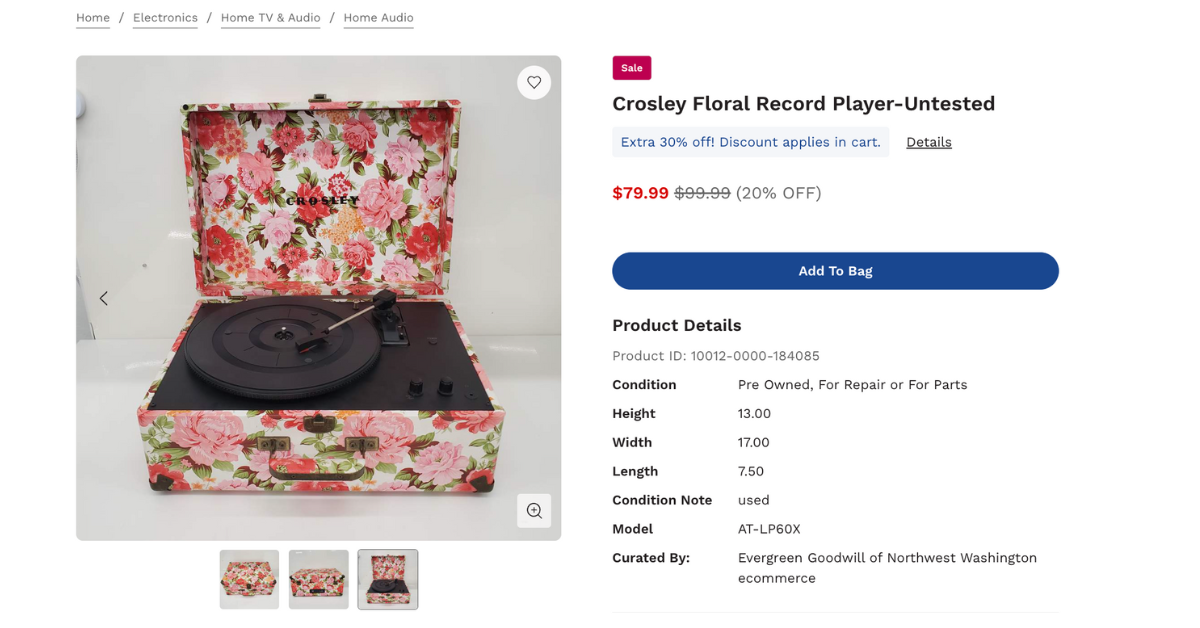The height and width of the screenshot is (628, 1200).
Task: Select the third thumbnail showing the open player
Action: point(388,579)
